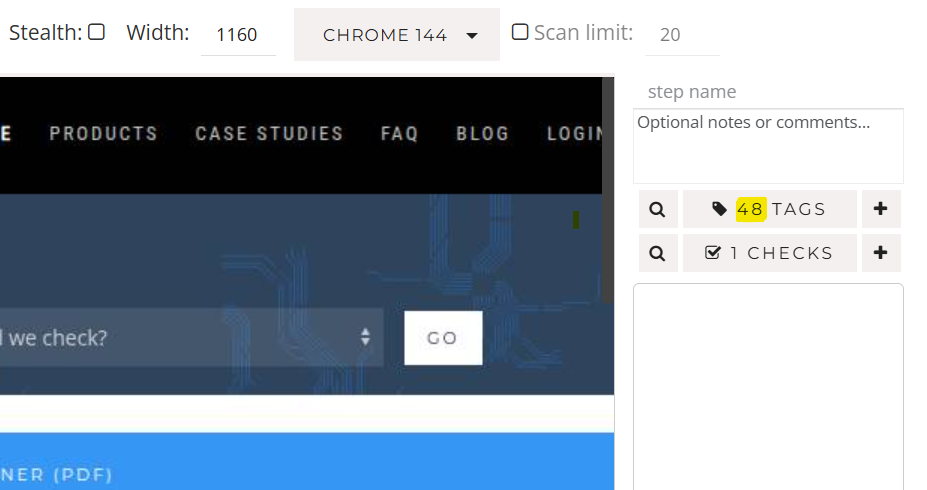Open the Blog navigation link
This screenshot has height=490, width=927.
(482, 133)
